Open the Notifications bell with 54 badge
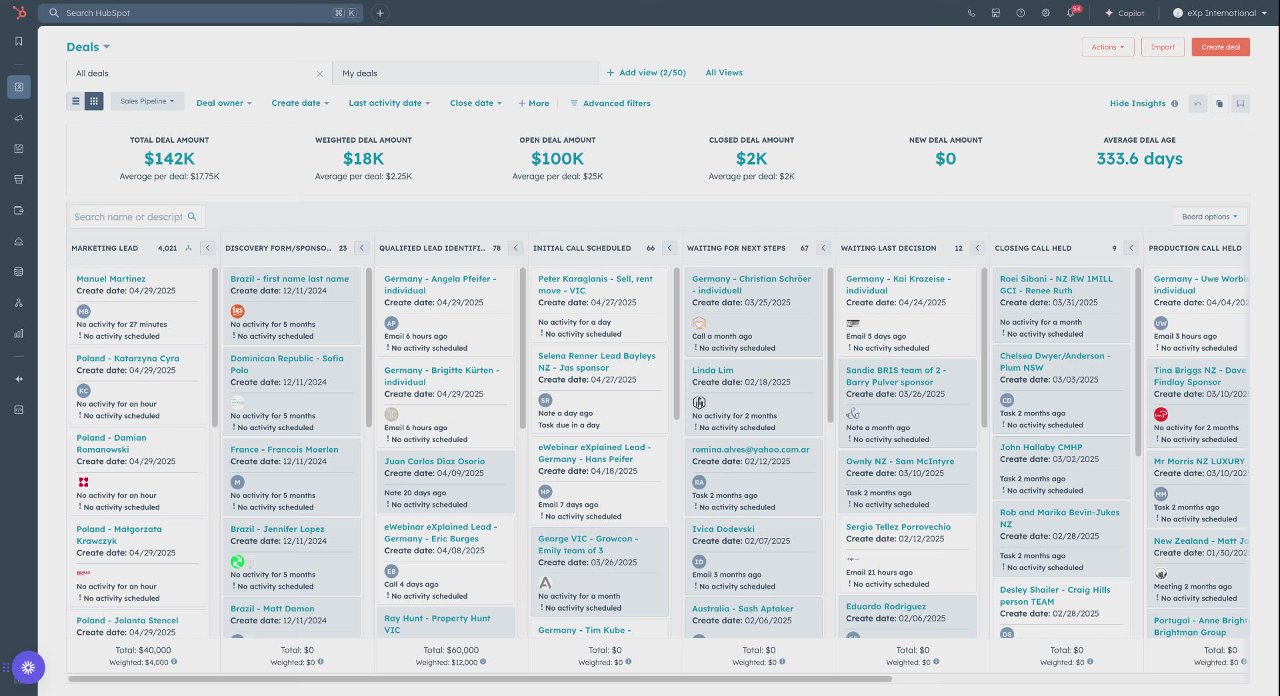 pos(1071,13)
